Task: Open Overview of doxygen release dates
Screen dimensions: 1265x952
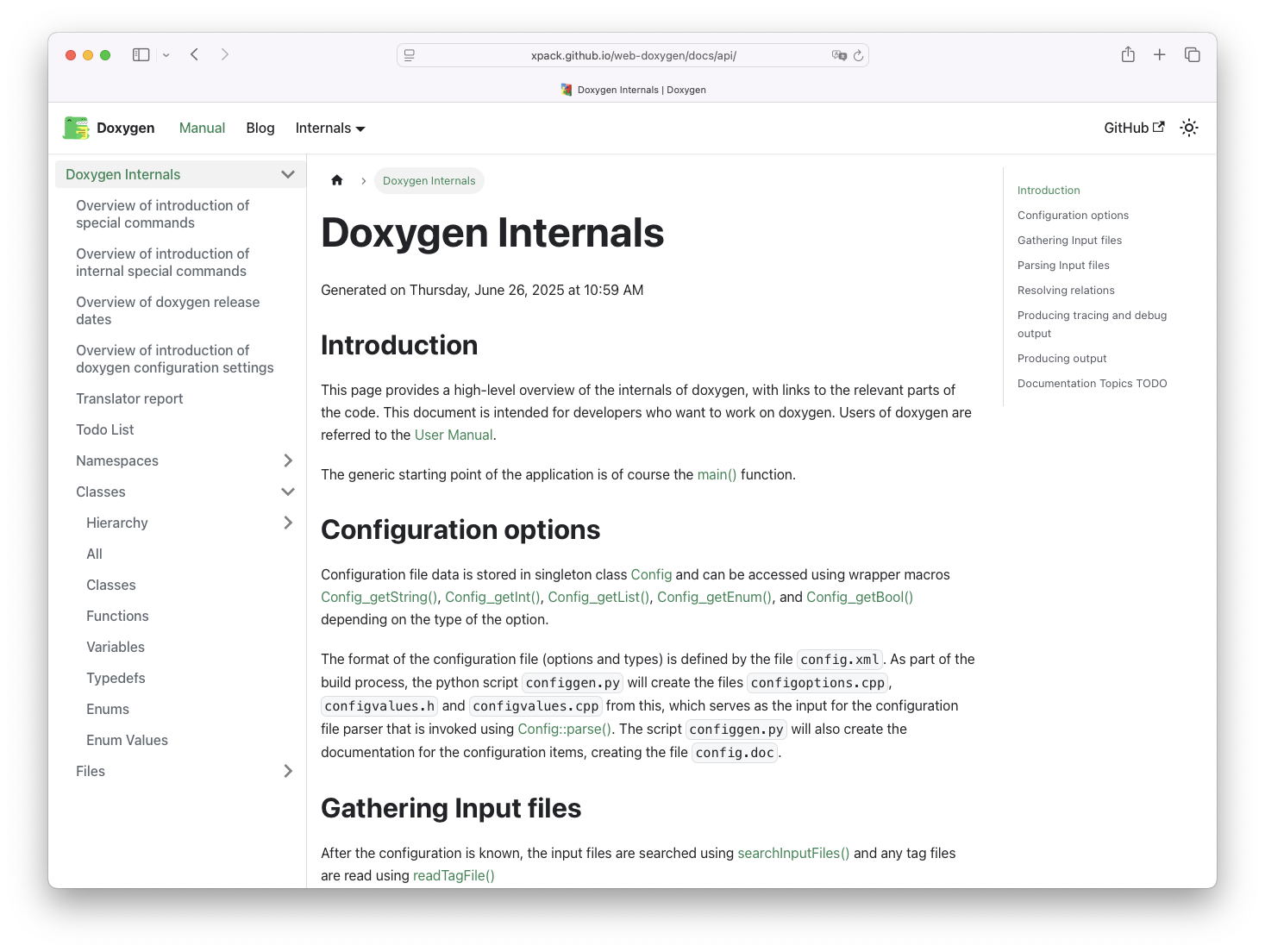Action: pyautogui.click(x=168, y=310)
